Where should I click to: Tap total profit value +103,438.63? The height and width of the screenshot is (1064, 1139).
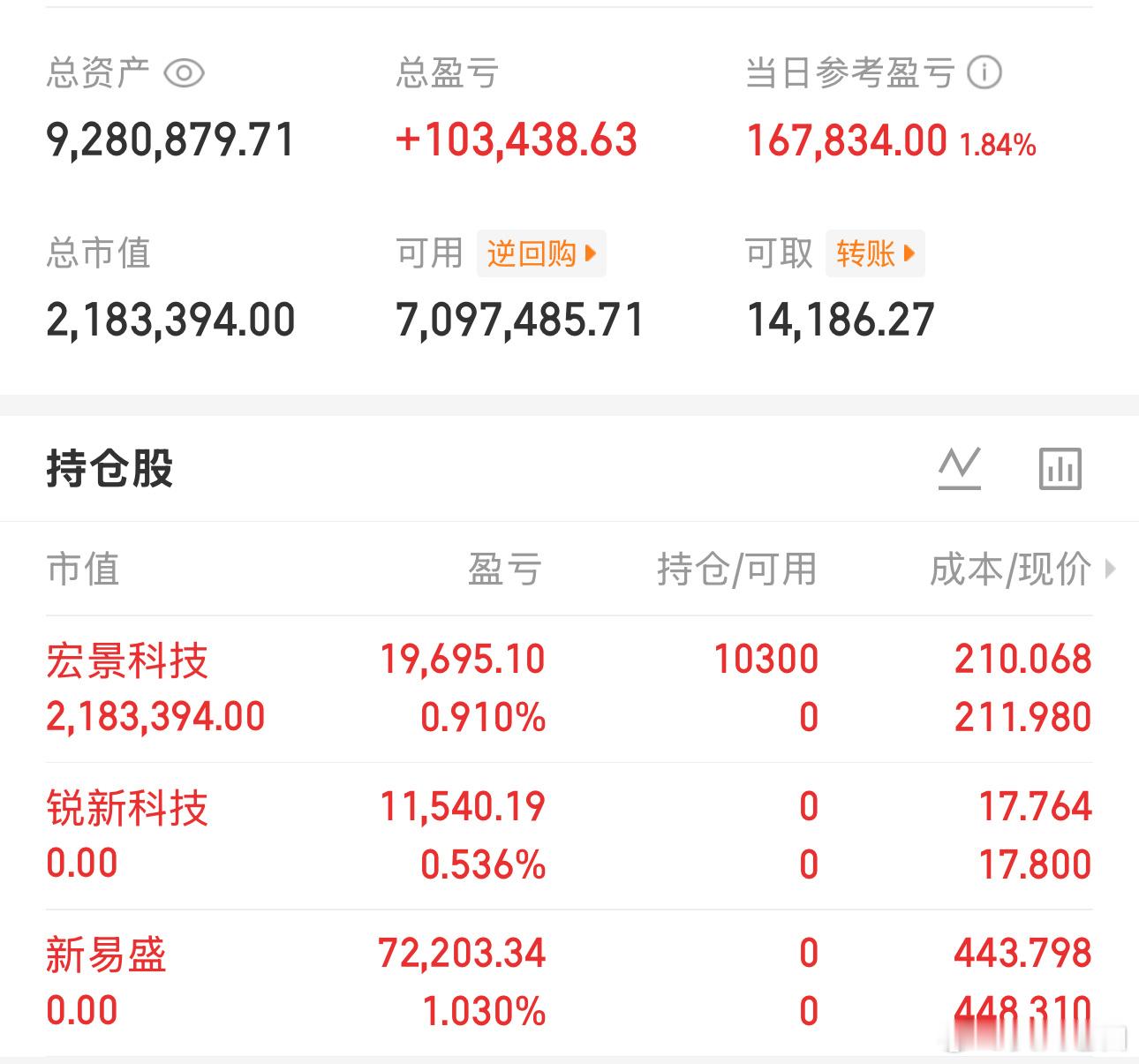click(517, 140)
